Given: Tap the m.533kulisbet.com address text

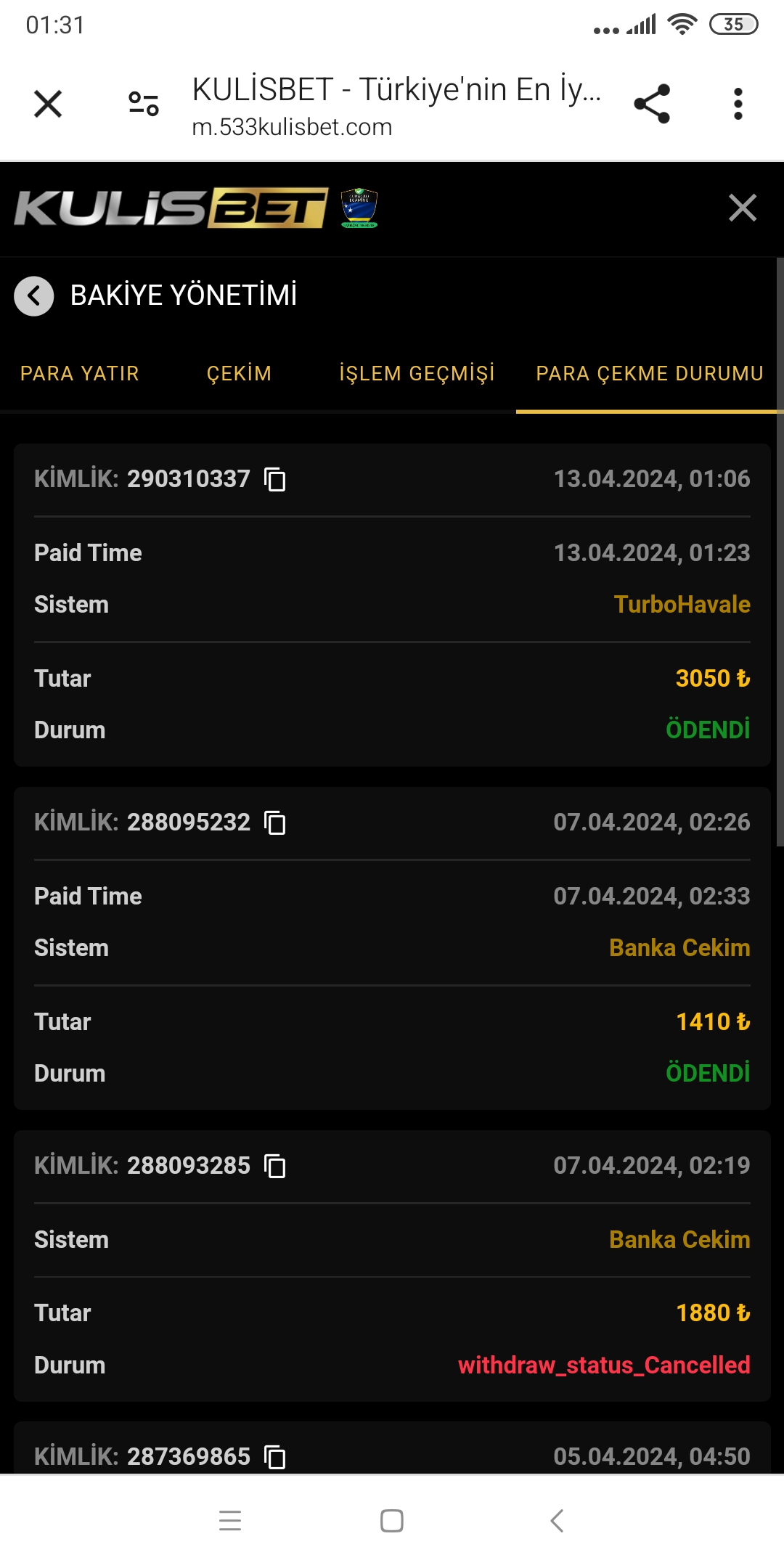Looking at the screenshot, I should tap(292, 128).
